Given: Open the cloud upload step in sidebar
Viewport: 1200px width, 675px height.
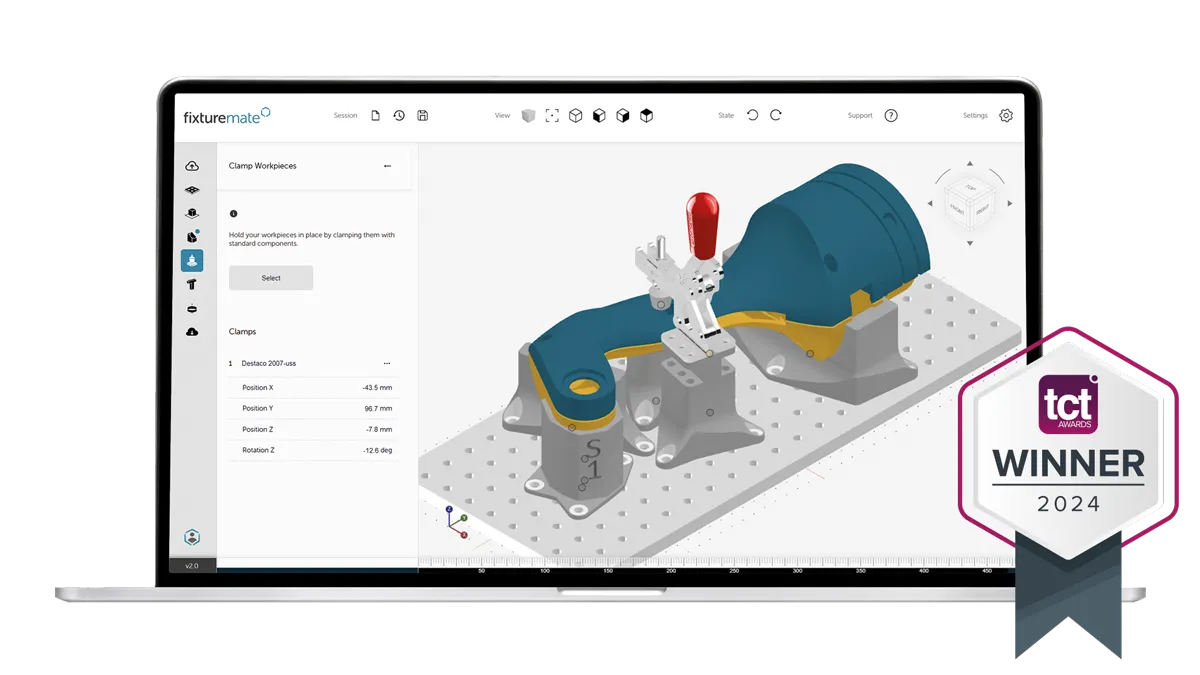Looking at the screenshot, I should pyautogui.click(x=192, y=166).
